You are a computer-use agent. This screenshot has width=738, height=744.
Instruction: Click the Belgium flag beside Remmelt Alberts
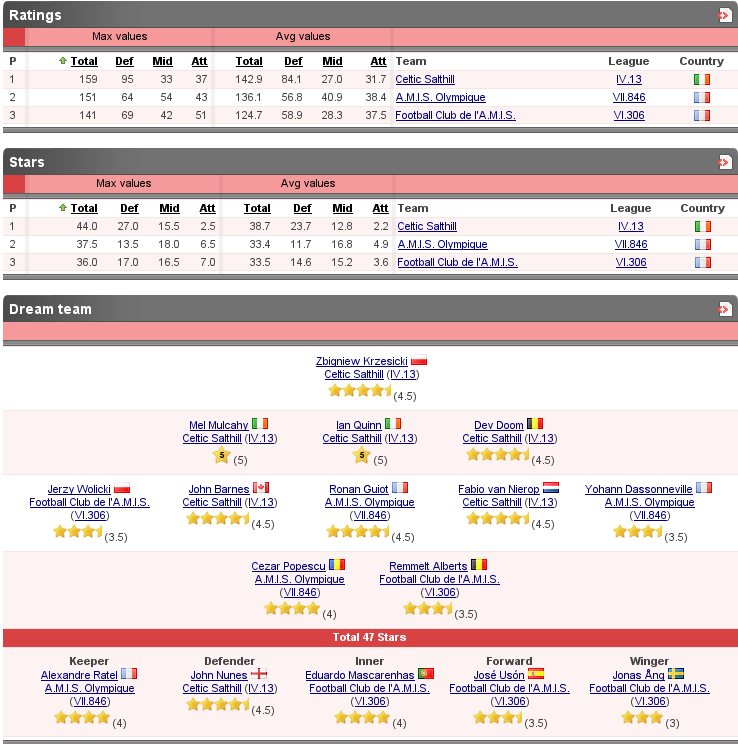[x=479, y=565]
